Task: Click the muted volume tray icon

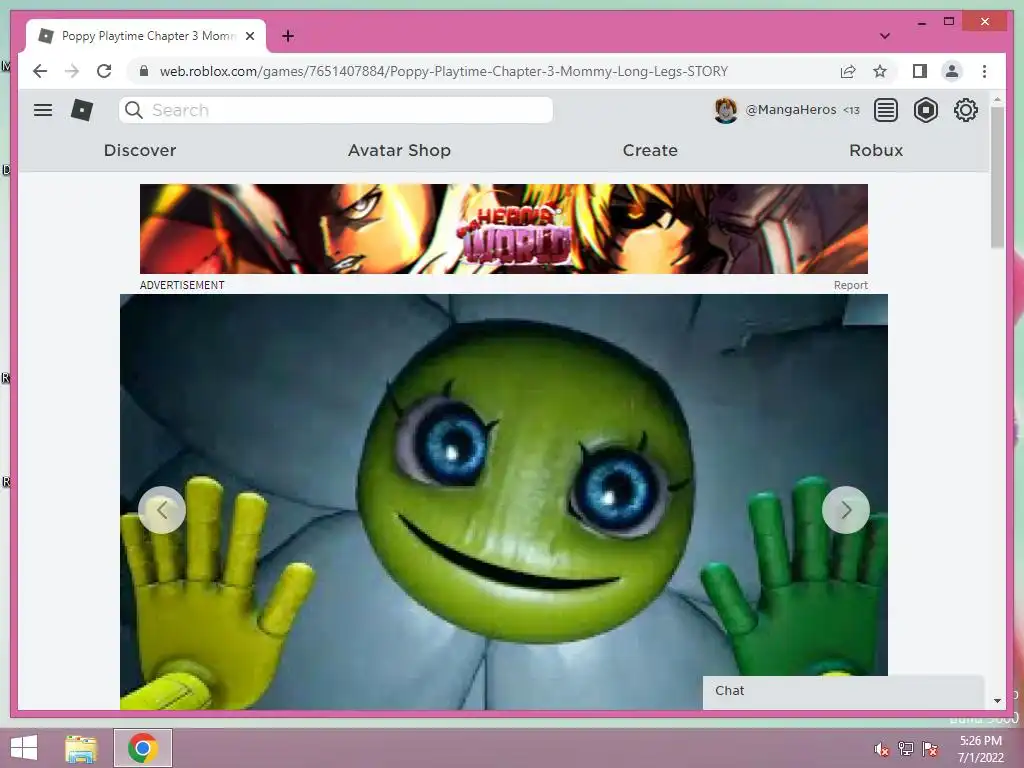Action: point(881,749)
